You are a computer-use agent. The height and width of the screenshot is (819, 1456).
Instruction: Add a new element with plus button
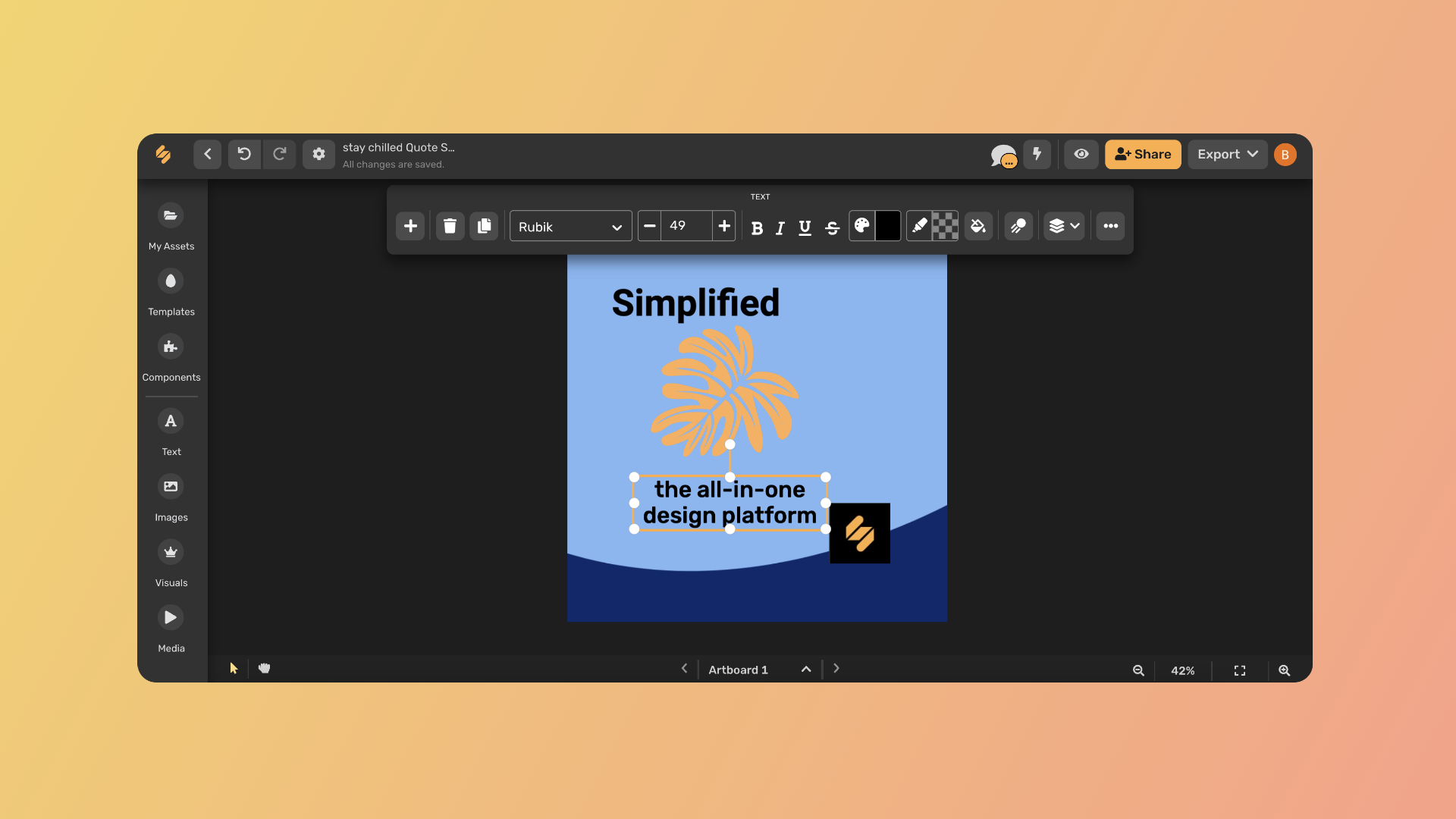410,226
